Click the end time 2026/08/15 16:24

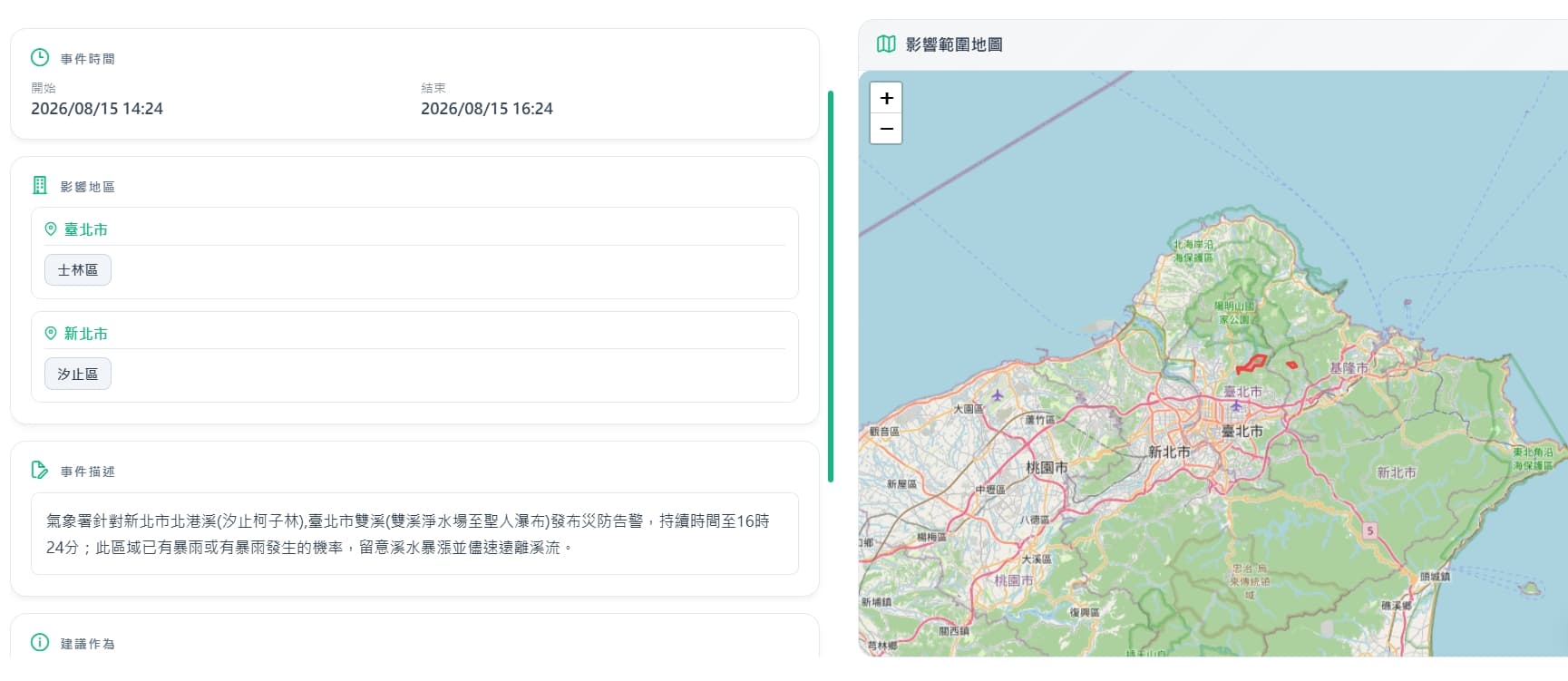(x=487, y=109)
